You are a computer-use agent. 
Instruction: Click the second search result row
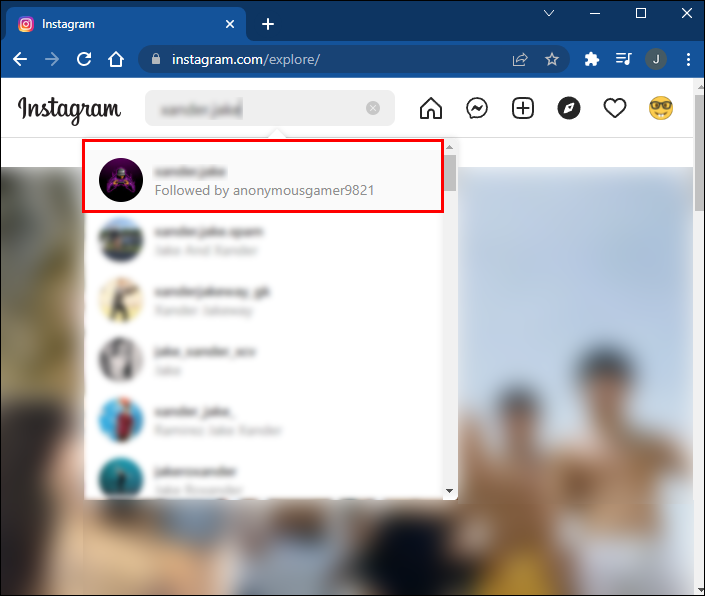tap(263, 240)
